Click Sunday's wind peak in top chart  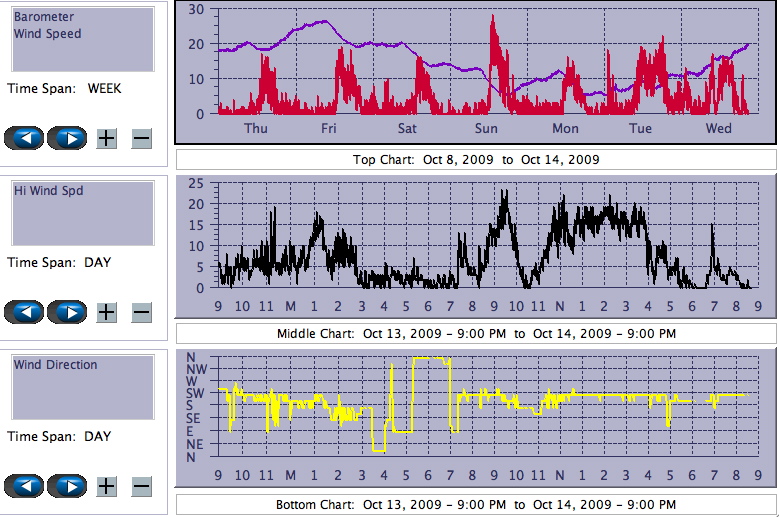pyautogui.click(x=493, y=22)
